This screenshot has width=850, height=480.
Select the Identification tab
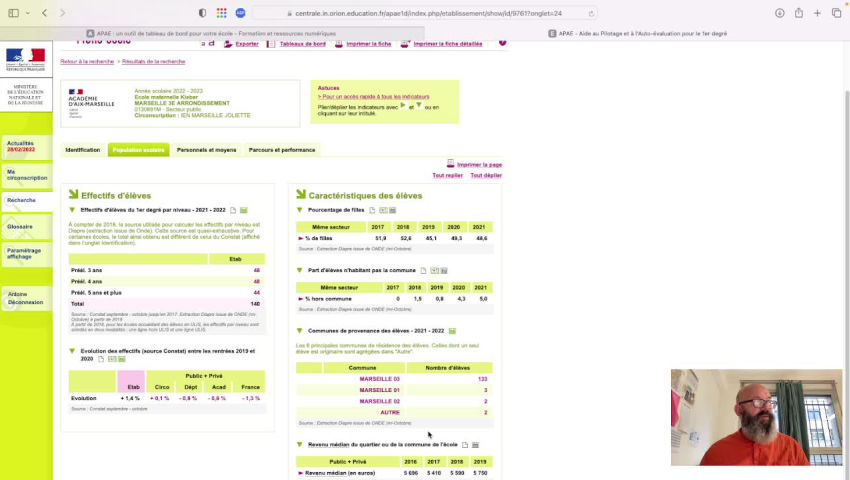[82, 150]
